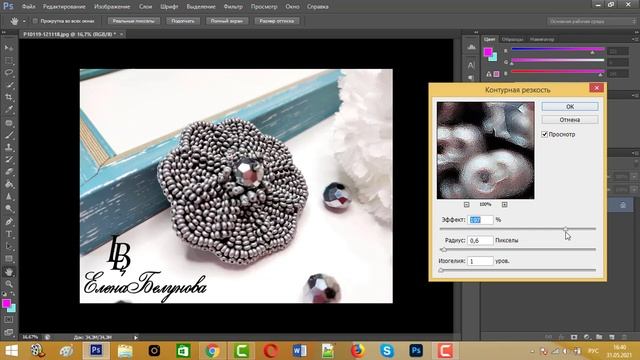The image size is (640, 360).
Task: Select the Lasso tool
Action: pos(9,73)
